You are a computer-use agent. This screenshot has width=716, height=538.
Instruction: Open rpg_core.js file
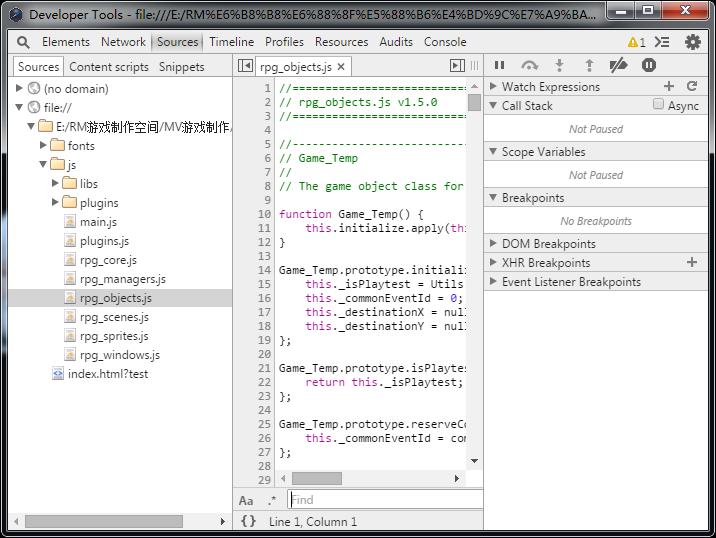click(108, 260)
